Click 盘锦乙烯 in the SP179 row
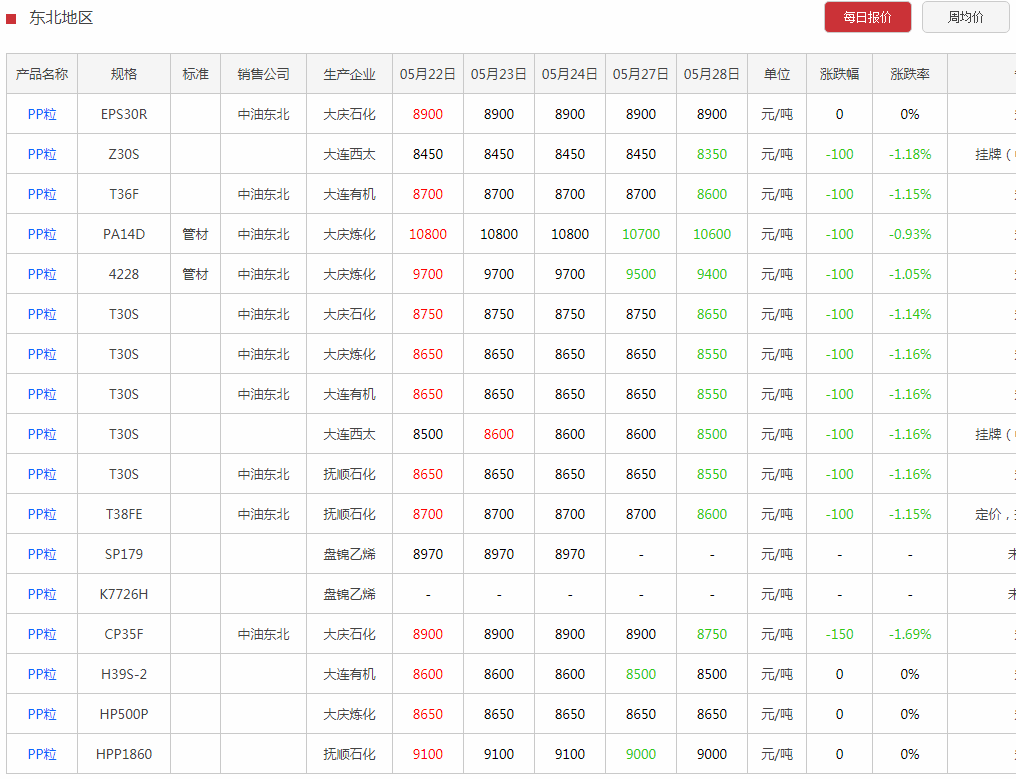This screenshot has width=1016, height=779. coord(349,554)
